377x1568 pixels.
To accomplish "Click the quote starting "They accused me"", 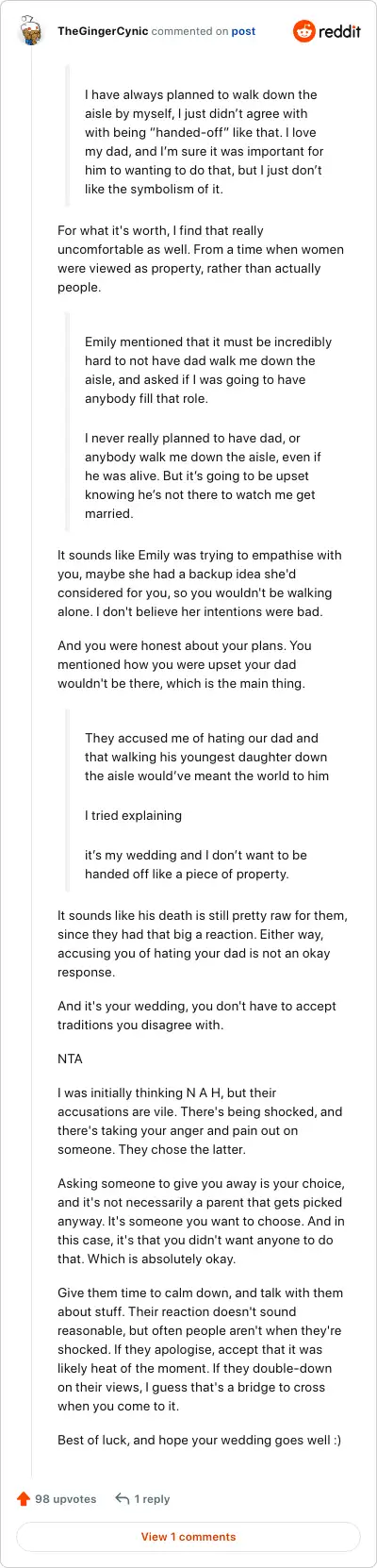I will click(206, 806).
